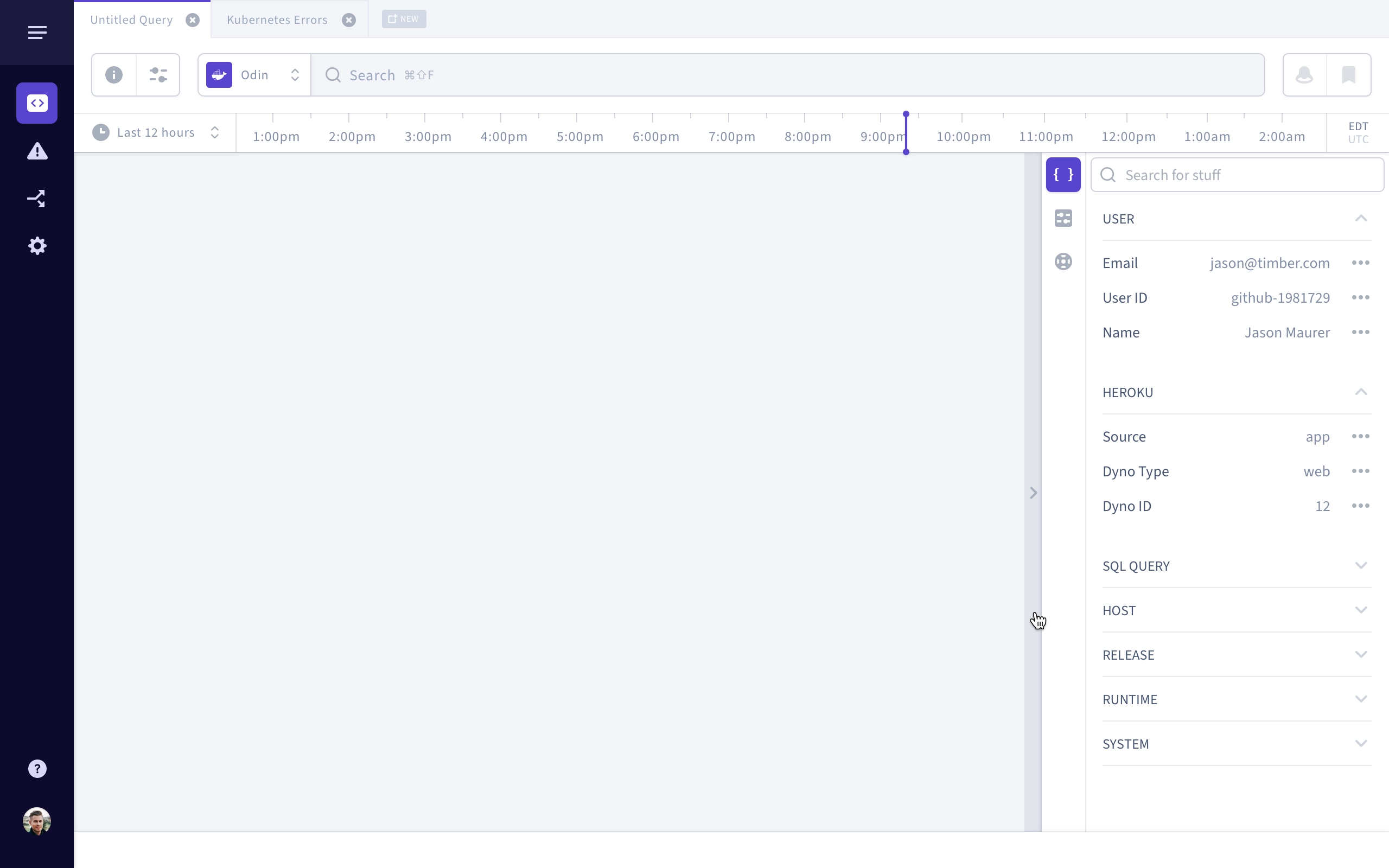Toggle the EDT UTC timezone switch
1389x868 pixels.
1358,132
